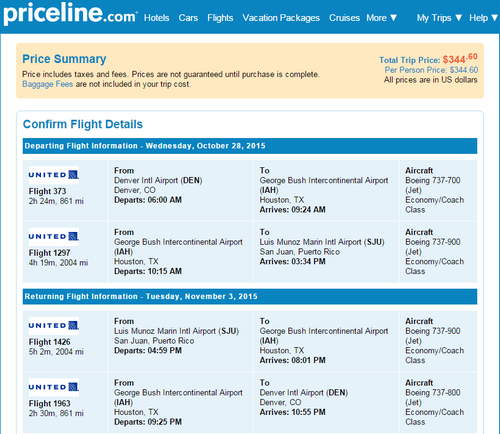Open the My Trips dropdown
Screen dimensions: 500x434
point(439,18)
